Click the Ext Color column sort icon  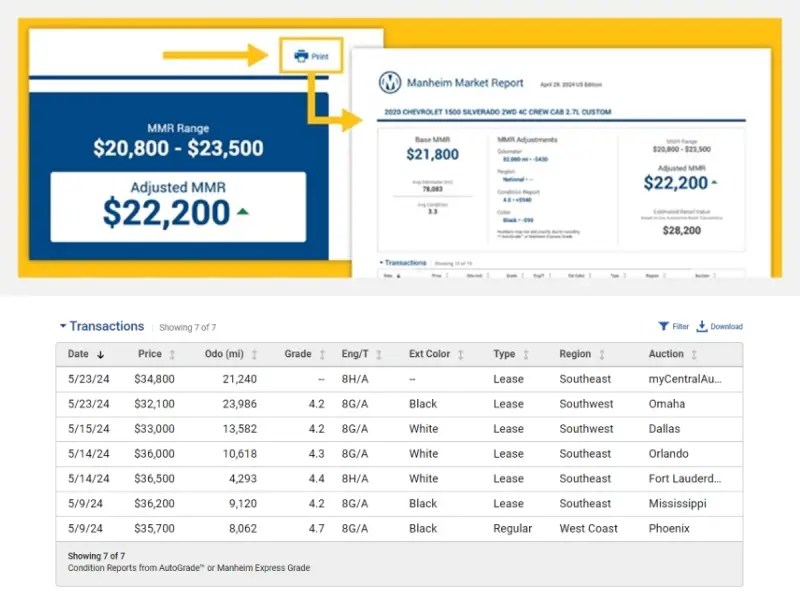click(x=462, y=355)
